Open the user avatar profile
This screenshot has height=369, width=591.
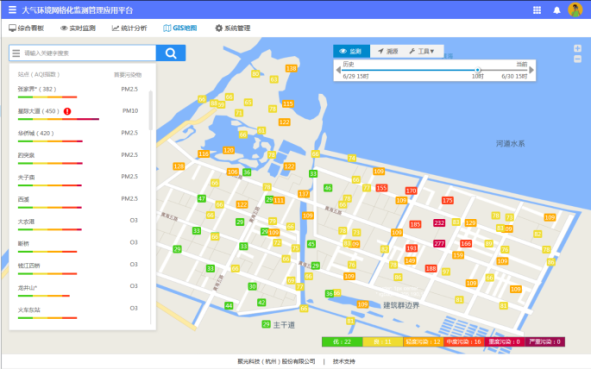click(575, 10)
